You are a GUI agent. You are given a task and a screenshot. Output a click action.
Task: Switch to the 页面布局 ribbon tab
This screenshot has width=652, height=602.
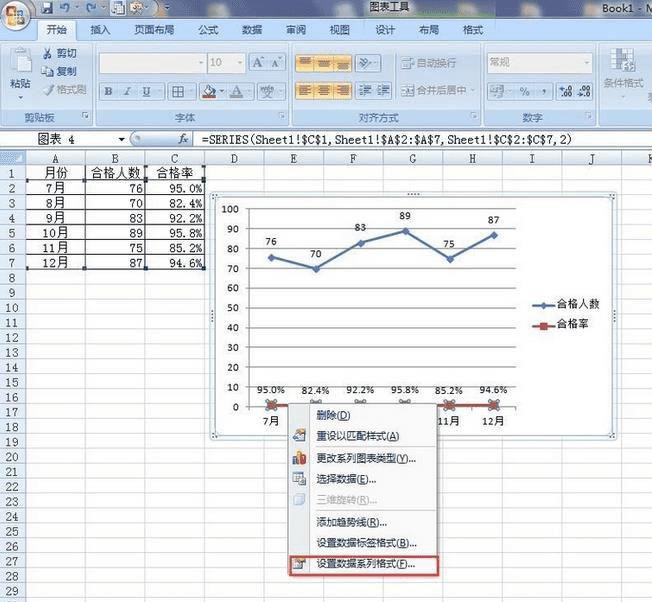[x=154, y=30]
